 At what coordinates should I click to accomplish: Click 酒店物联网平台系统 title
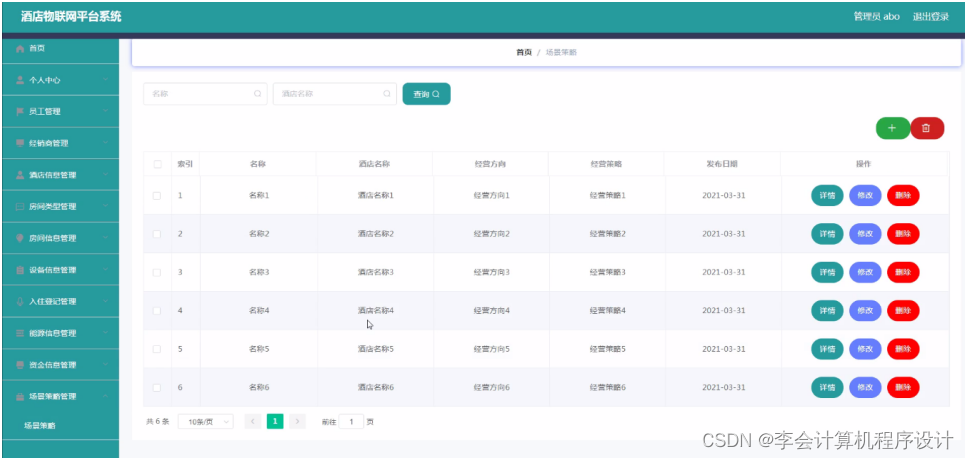71,17
